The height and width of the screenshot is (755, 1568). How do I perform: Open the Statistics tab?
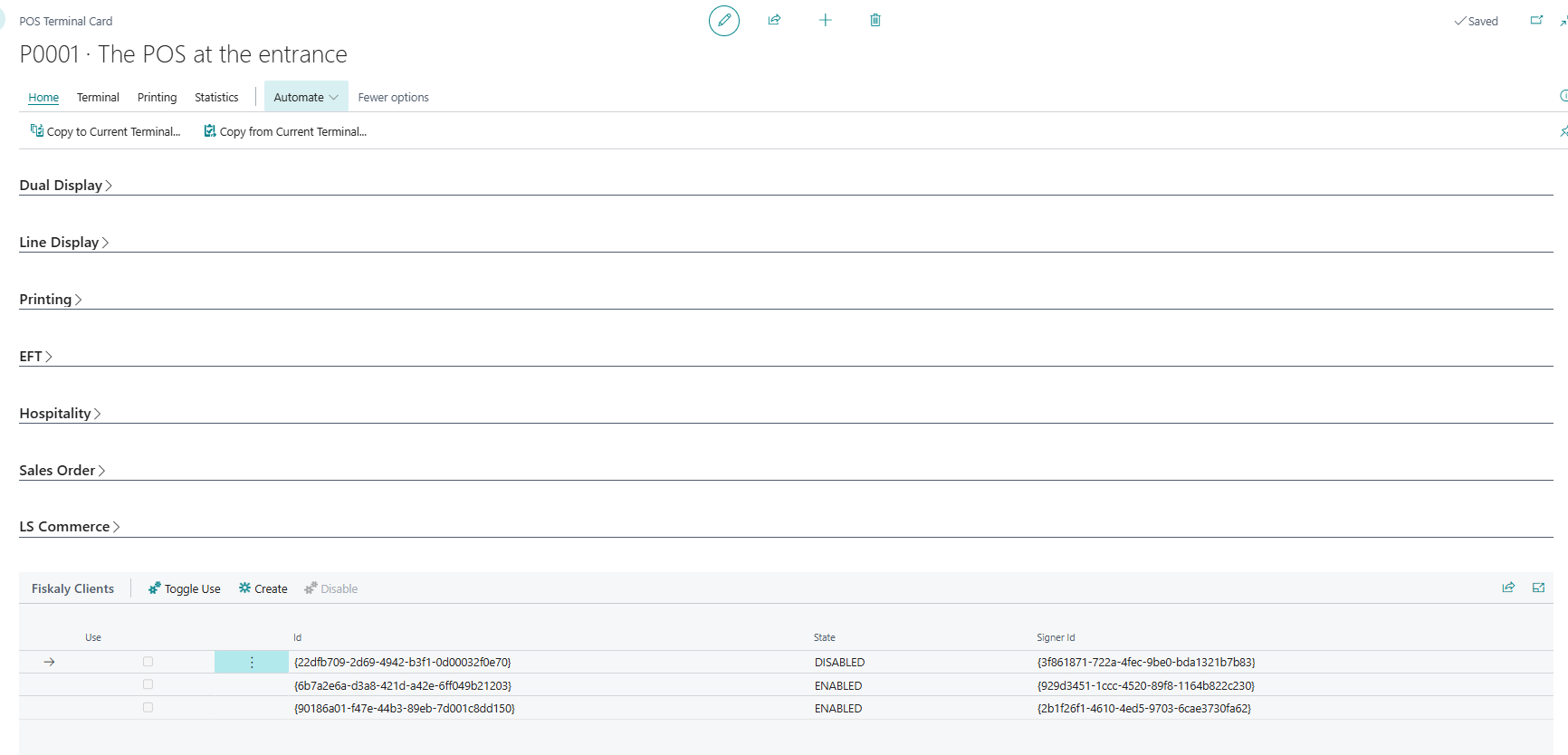(x=216, y=97)
